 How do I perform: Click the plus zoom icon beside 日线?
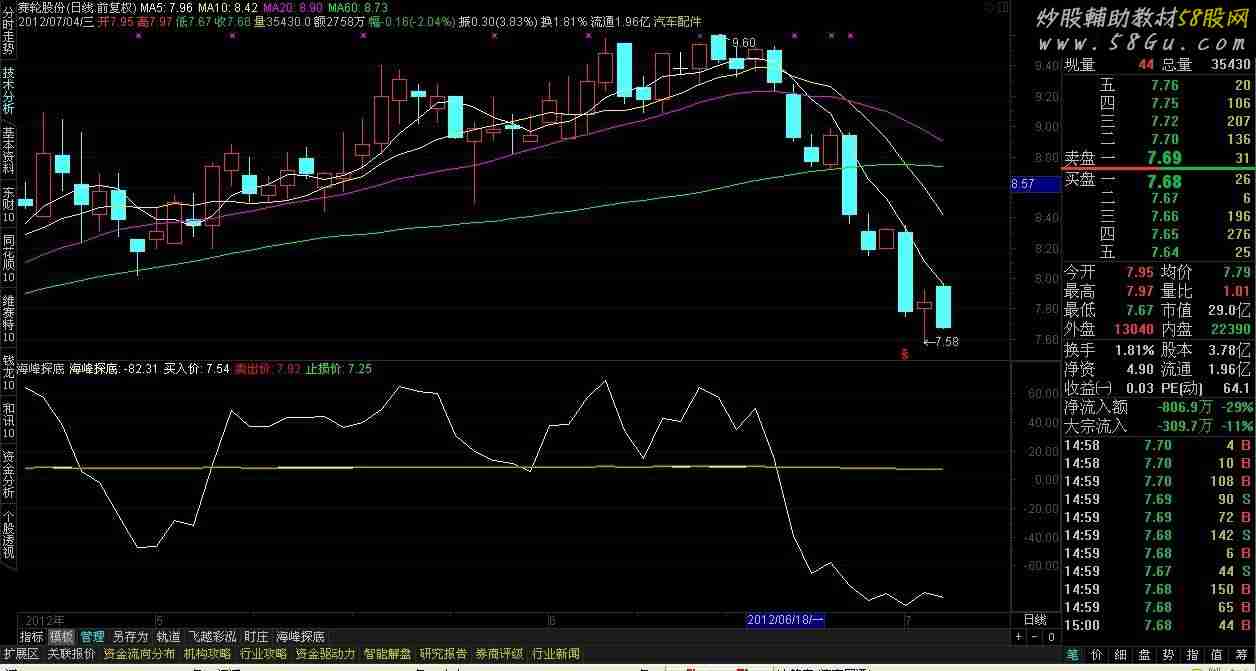[1018, 637]
